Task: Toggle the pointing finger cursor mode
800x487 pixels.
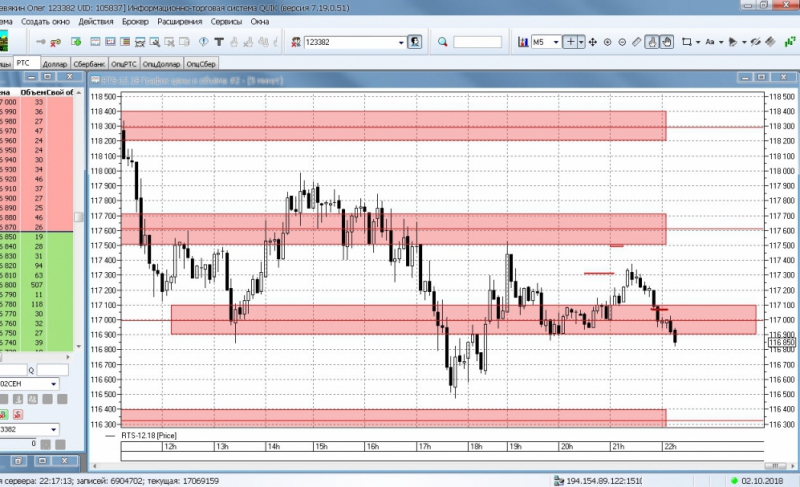Action: (x=652, y=42)
